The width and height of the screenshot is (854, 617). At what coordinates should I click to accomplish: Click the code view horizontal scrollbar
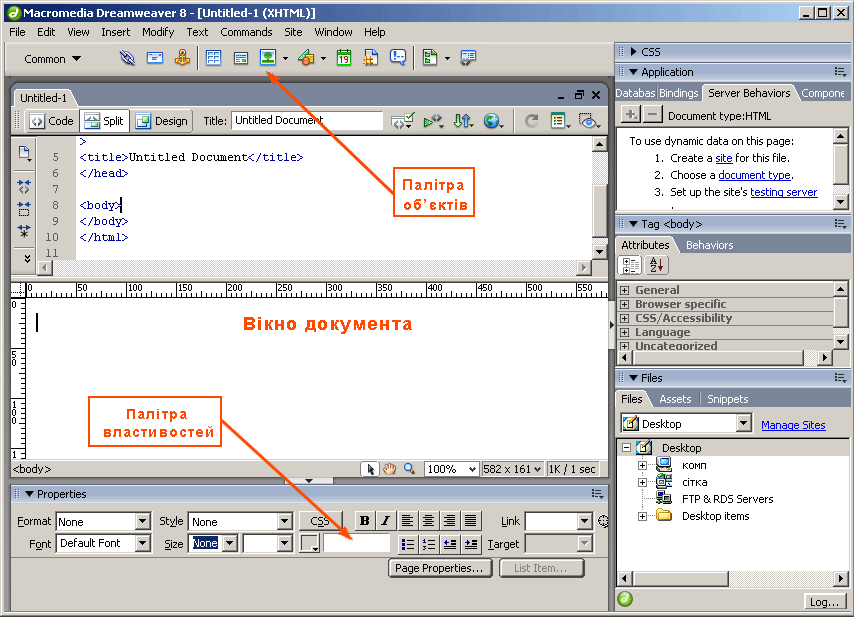tap(314, 267)
